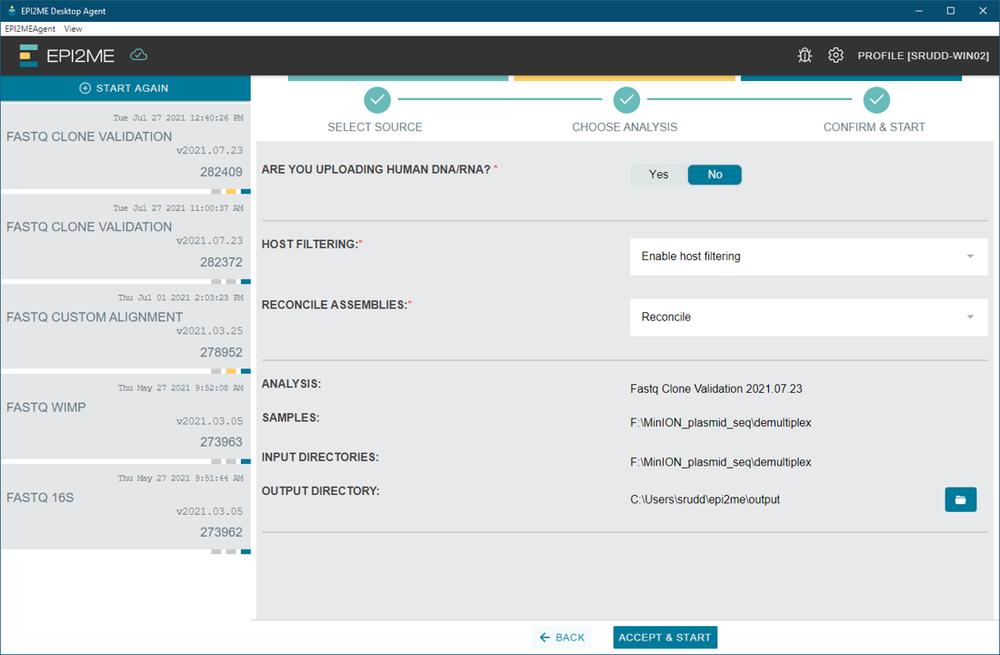Open the View menu
Viewport: 1000px width, 655px height.
coord(73,29)
